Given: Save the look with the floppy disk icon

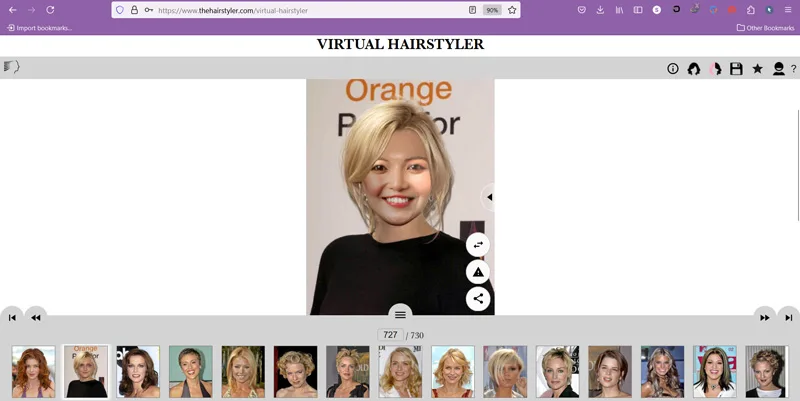Looking at the screenshot, I should 736,68.
